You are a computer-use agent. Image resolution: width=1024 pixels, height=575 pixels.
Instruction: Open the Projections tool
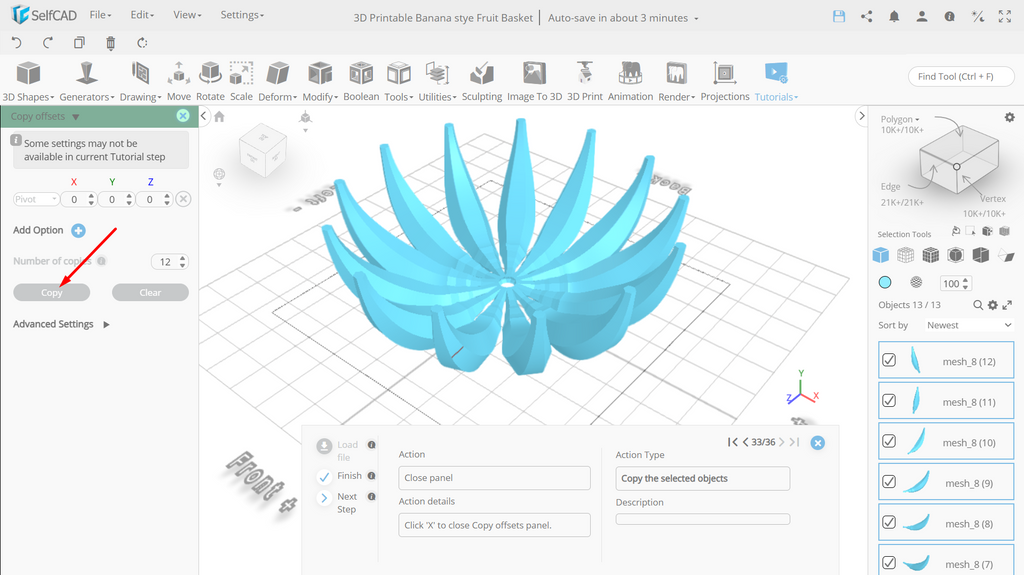725,81
